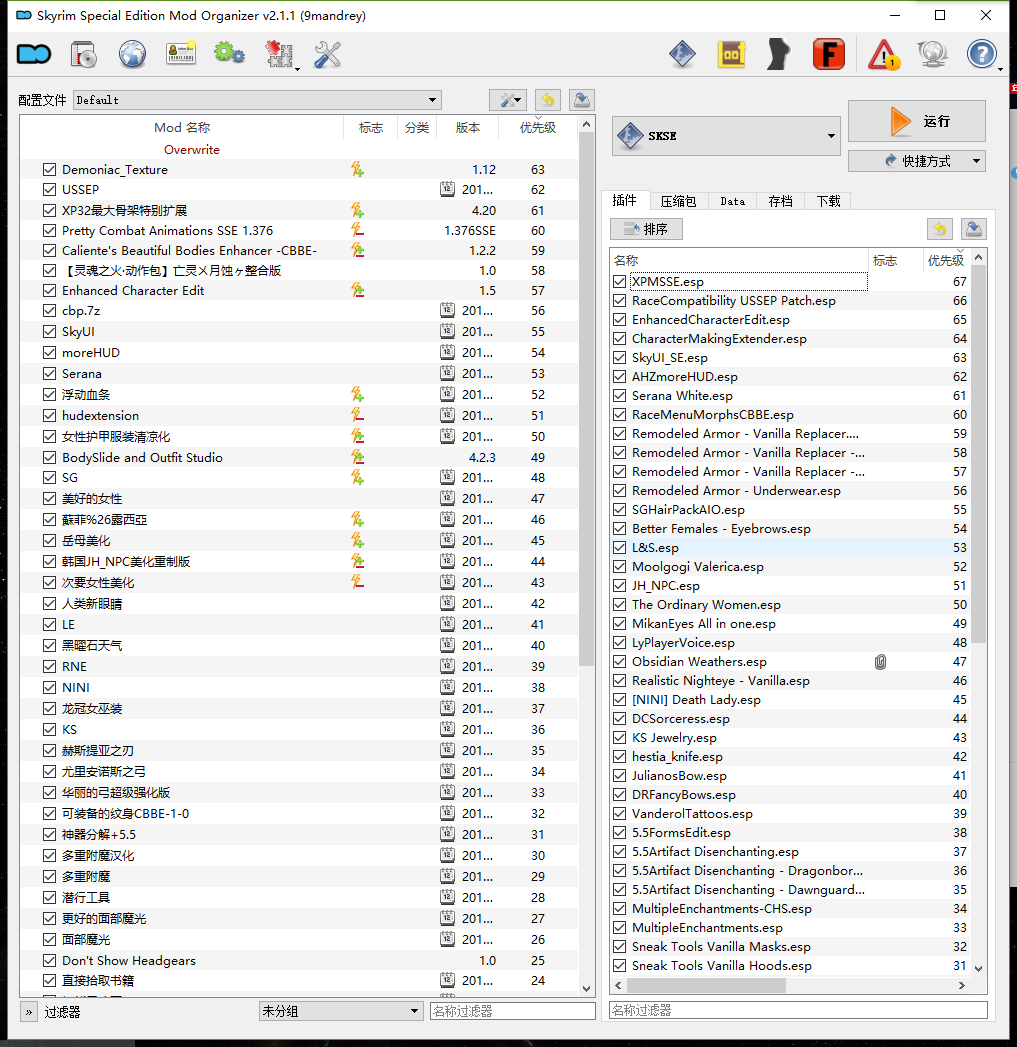Launch the BodySlide silhouette shortcut icon

tap(779, 54)
